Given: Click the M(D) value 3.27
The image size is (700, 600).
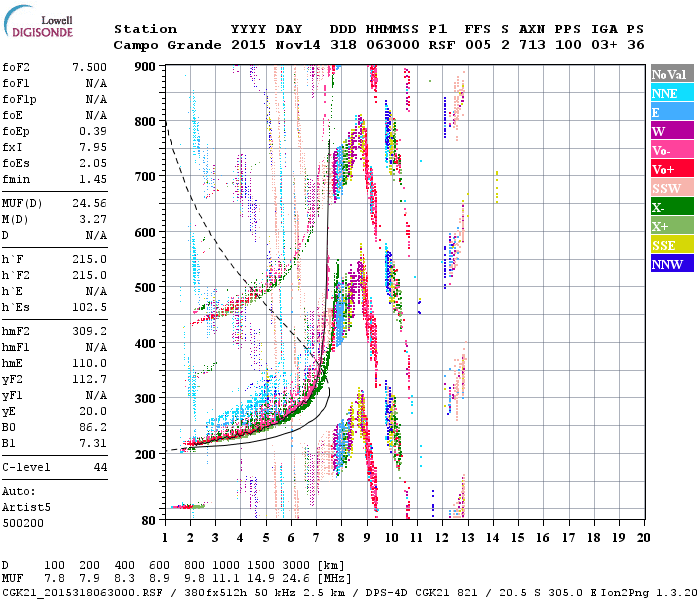Looking at the screenshot, I should click(x=93, y=220).
